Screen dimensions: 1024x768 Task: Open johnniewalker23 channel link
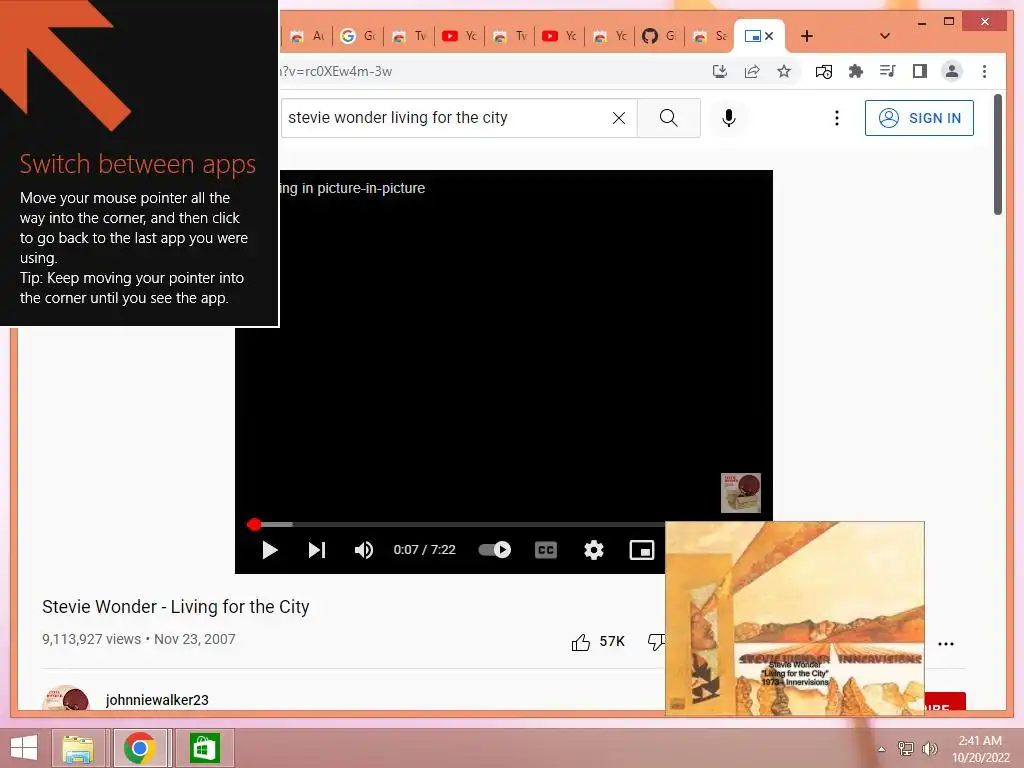pos(157,699)
